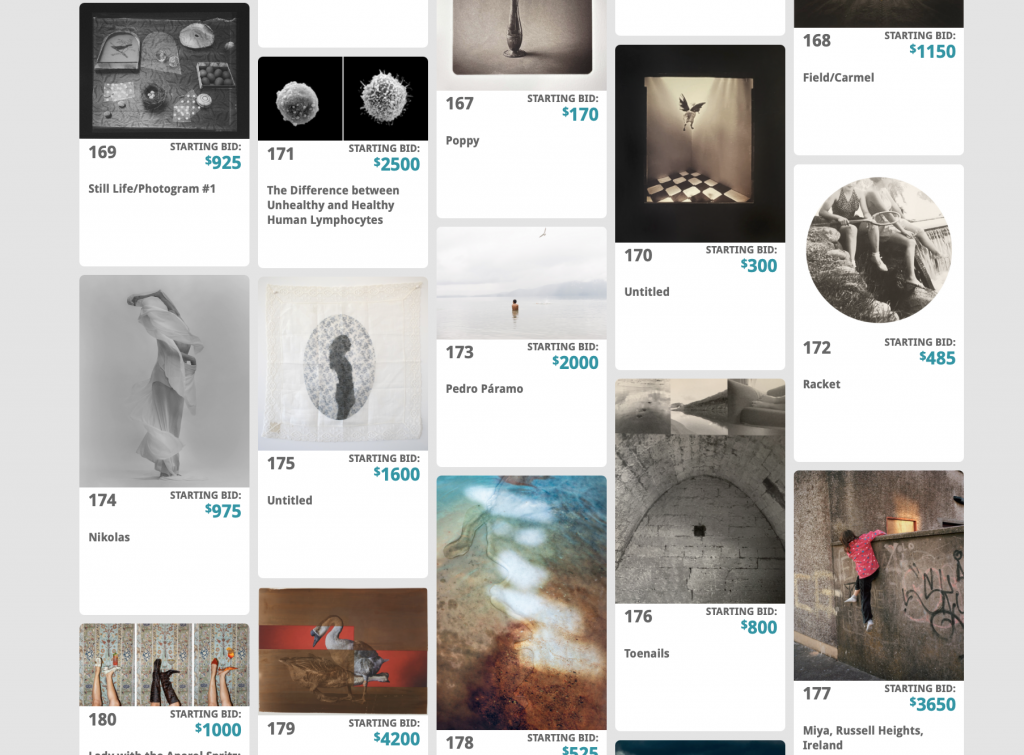This screenshot has height=755, width=1024.
Task: Click the $2500 starting bid for lot 171
Action: (396, 164)
